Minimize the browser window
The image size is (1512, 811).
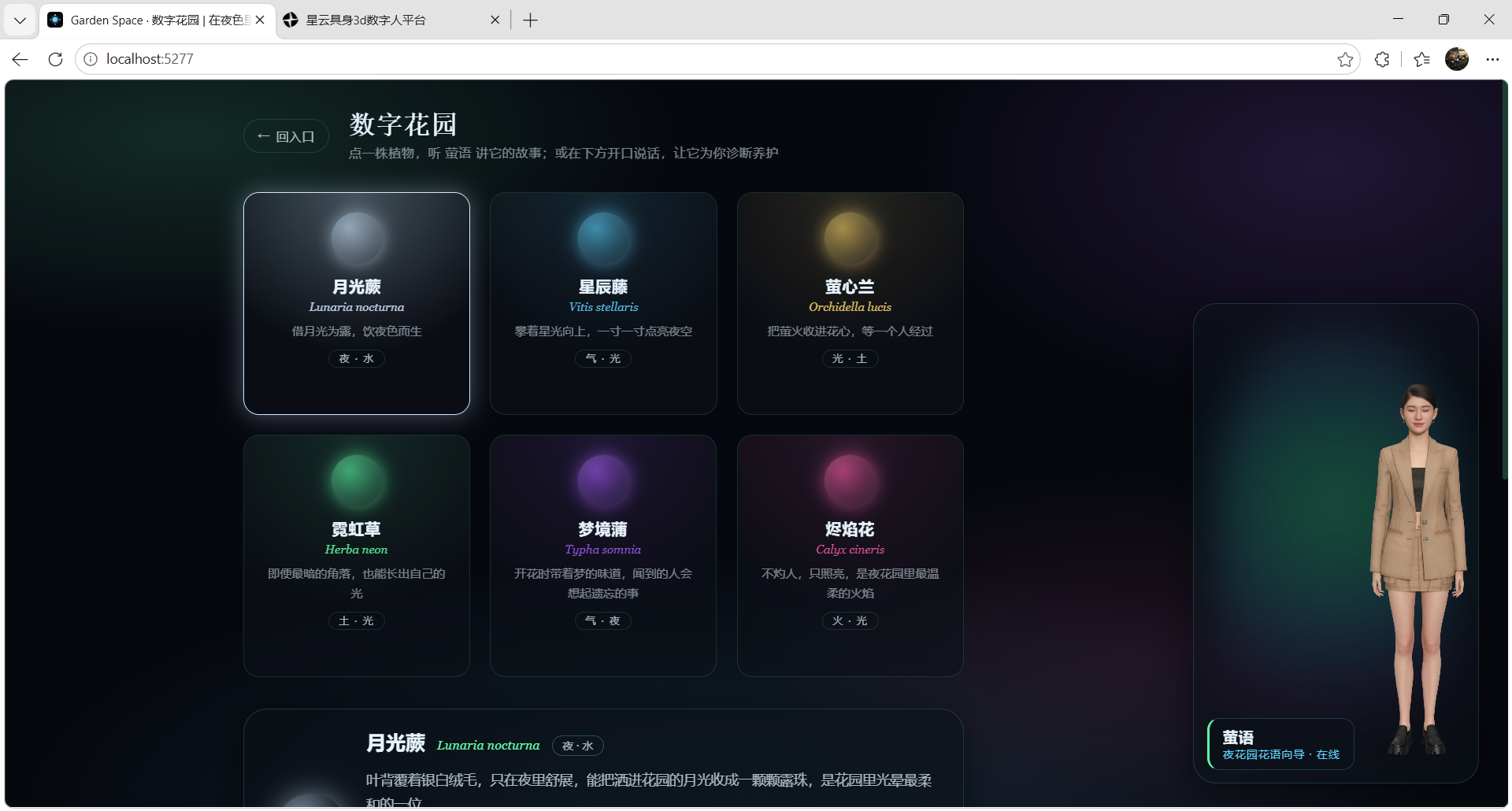[1399, 20]
